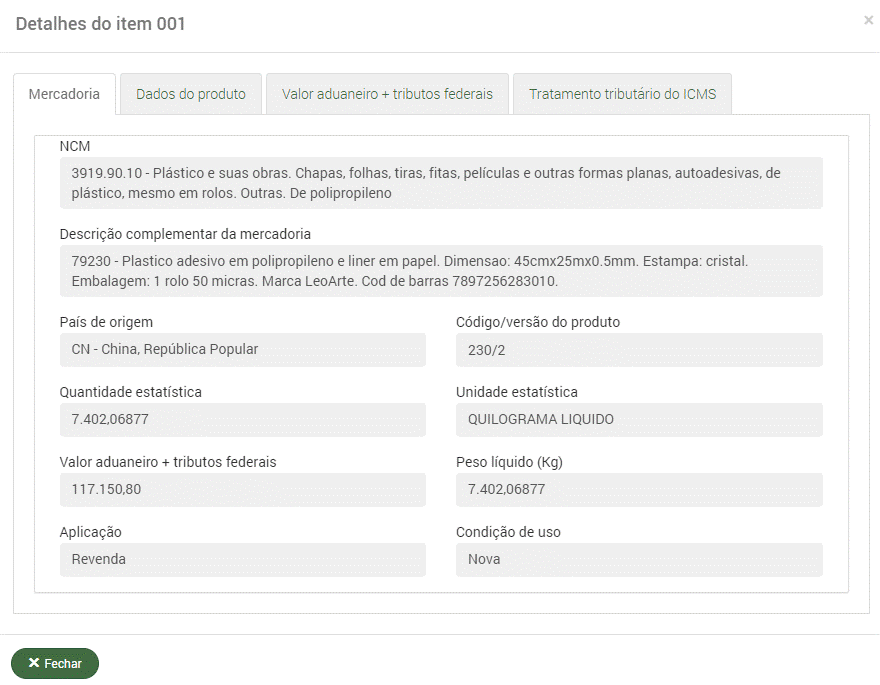Click the País de origem field showing China

(x=242, y=350)
